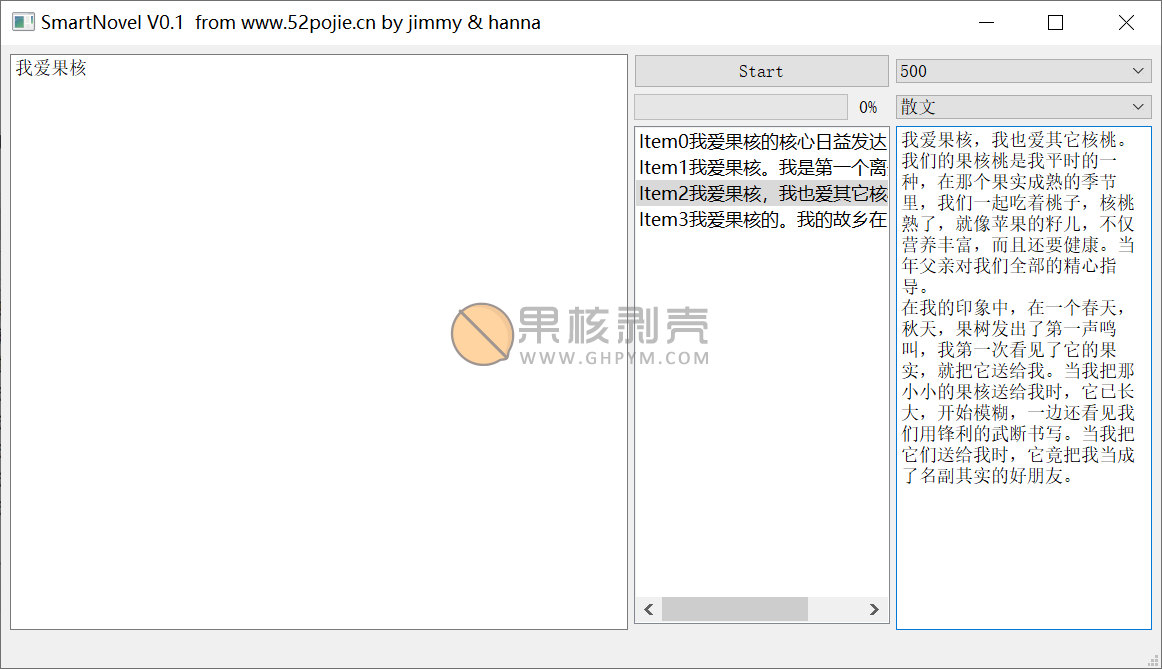Click the resize grip at bottom-right corner
This screenshot has height=669, width=1162.
[x=1153, y=660]
